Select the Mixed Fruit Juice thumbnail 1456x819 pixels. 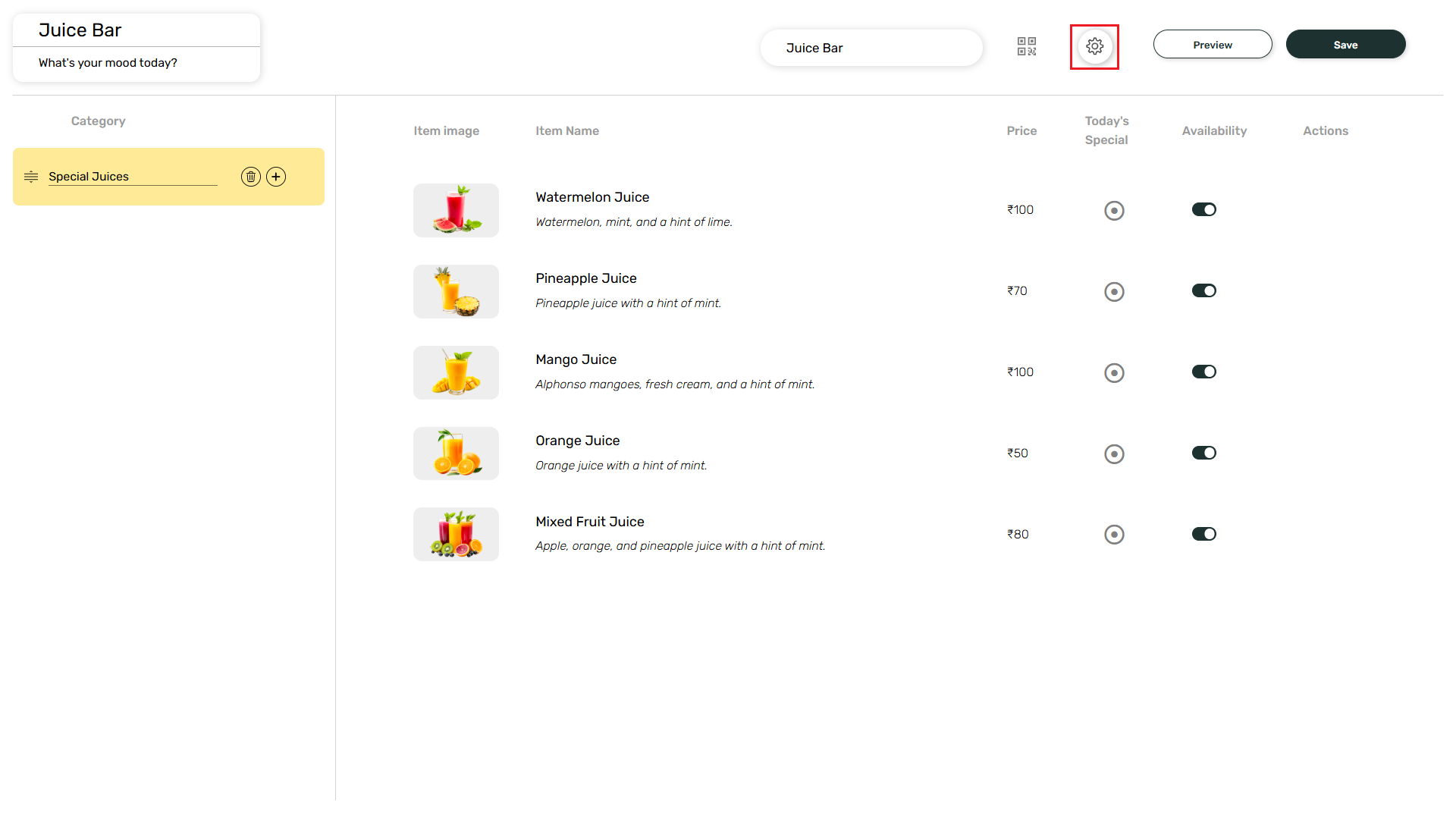click(456, 535)
